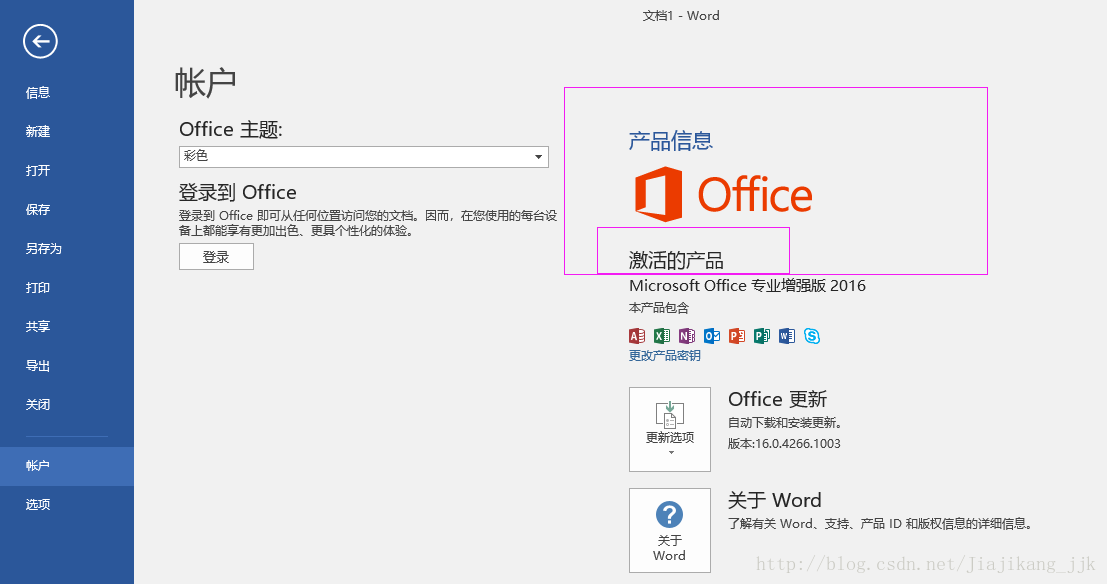Click the Access app icon
The image size is (1107, 584).
click(x=637, y=336)
